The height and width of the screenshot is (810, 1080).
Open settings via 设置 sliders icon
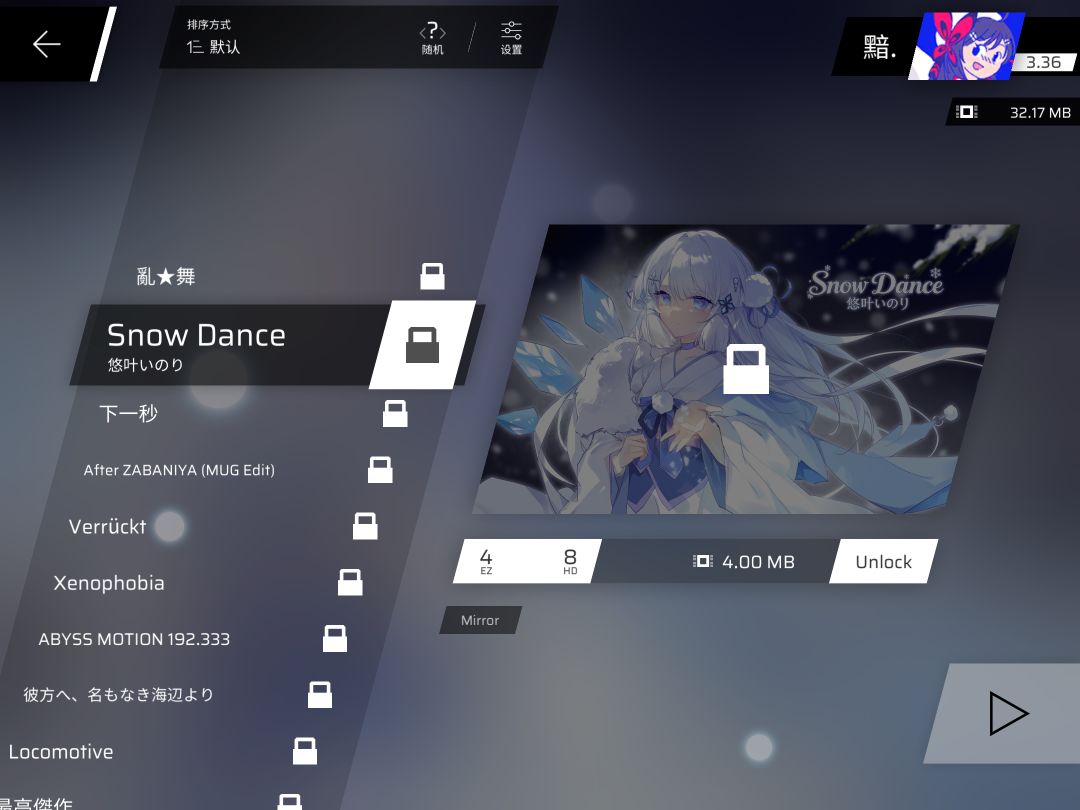click(x=511, y=38)
